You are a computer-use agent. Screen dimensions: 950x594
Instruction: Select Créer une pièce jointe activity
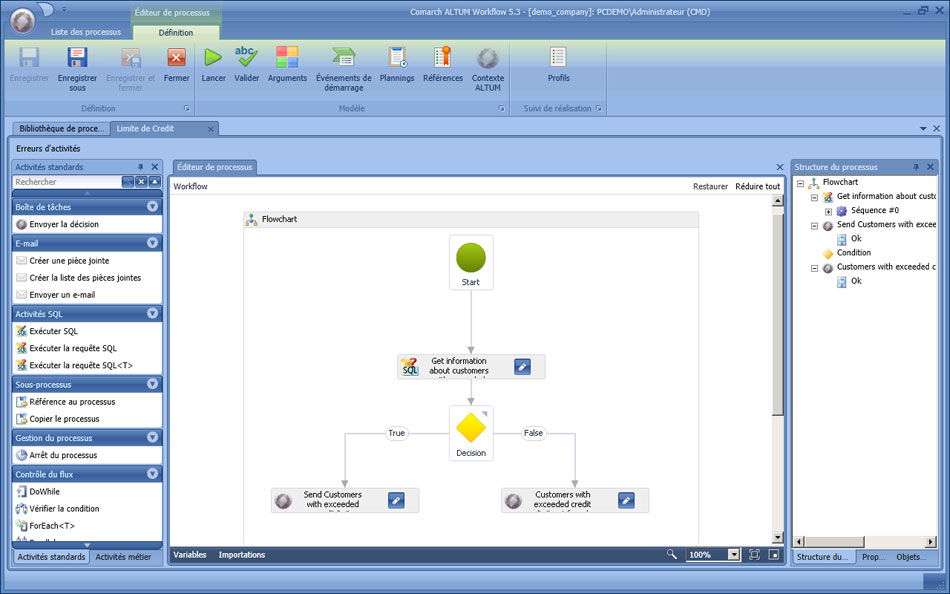(x=87, y=261)
